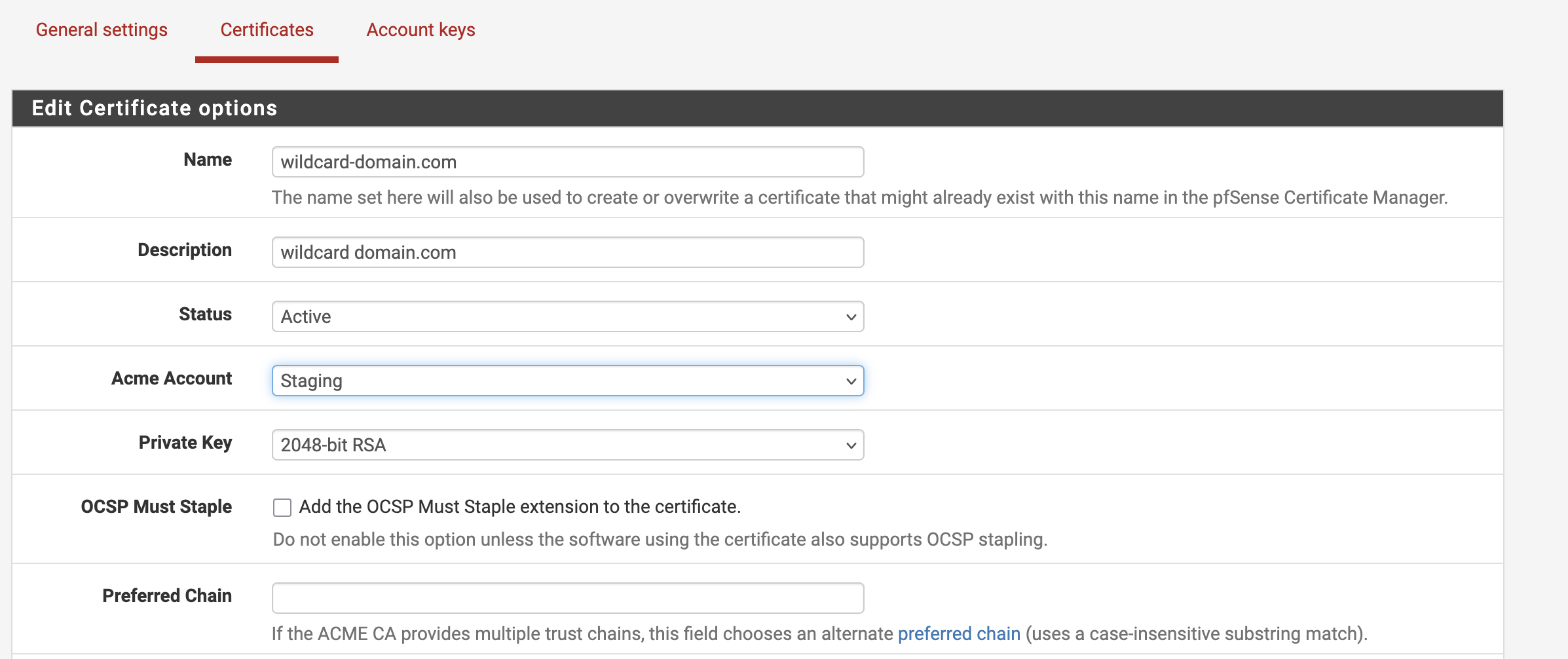Click the bold Acme Account field label
Image resolution: width=1568 pixels, height=659 pixels.
click(x=172, y=379)
